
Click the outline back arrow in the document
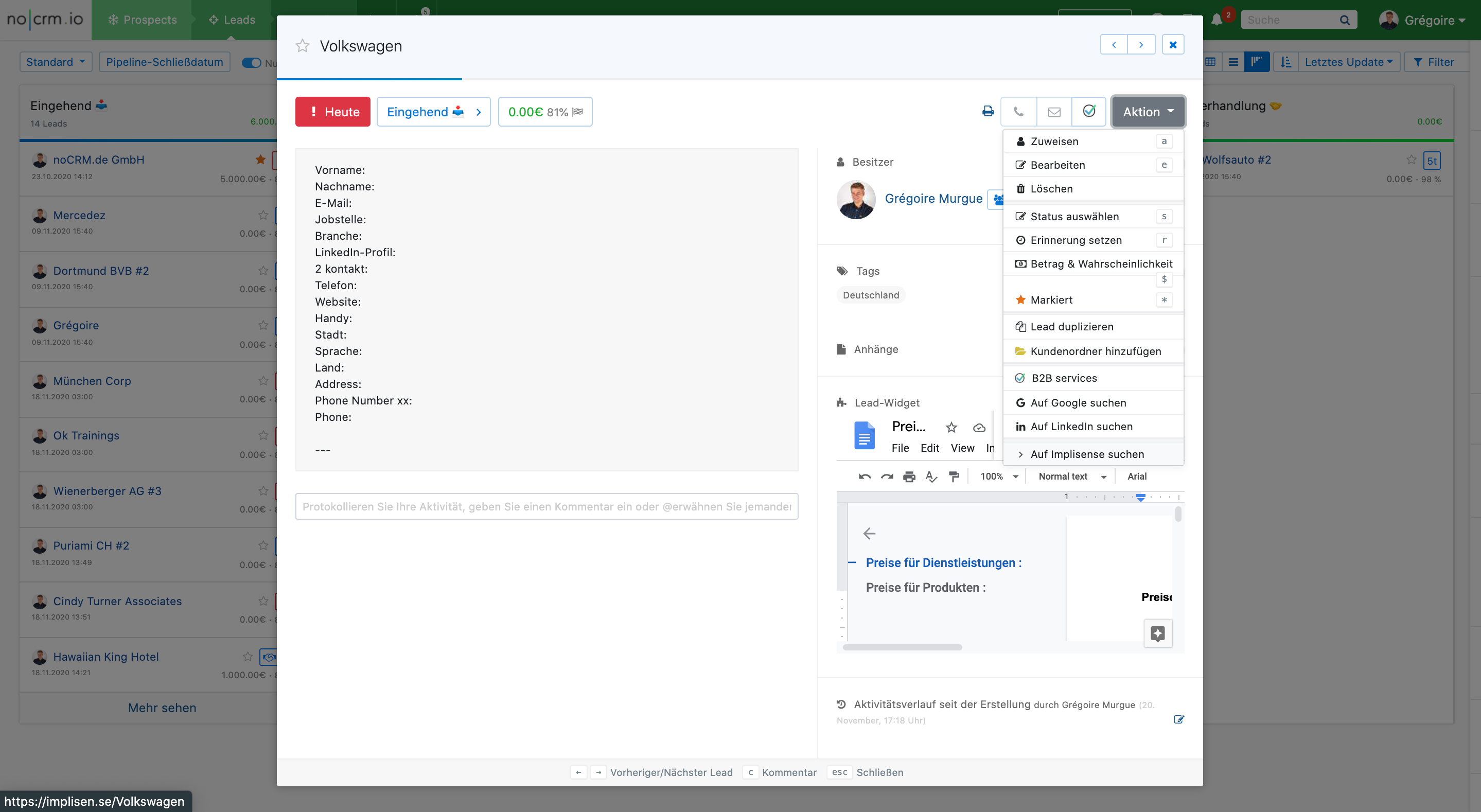(x=869, y=534)
